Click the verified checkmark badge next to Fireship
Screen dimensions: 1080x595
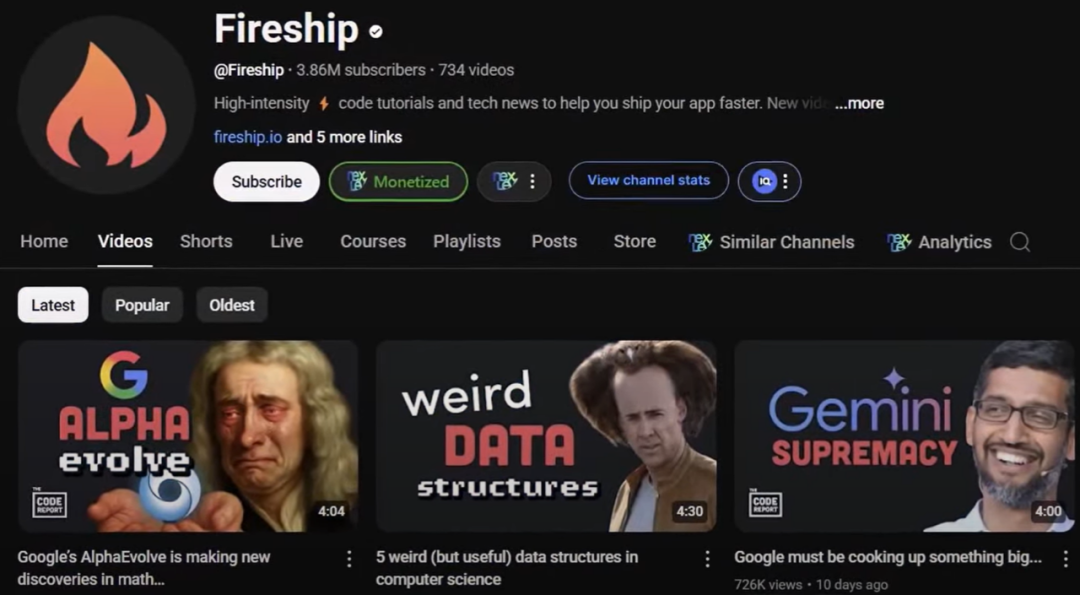[375, 31]
